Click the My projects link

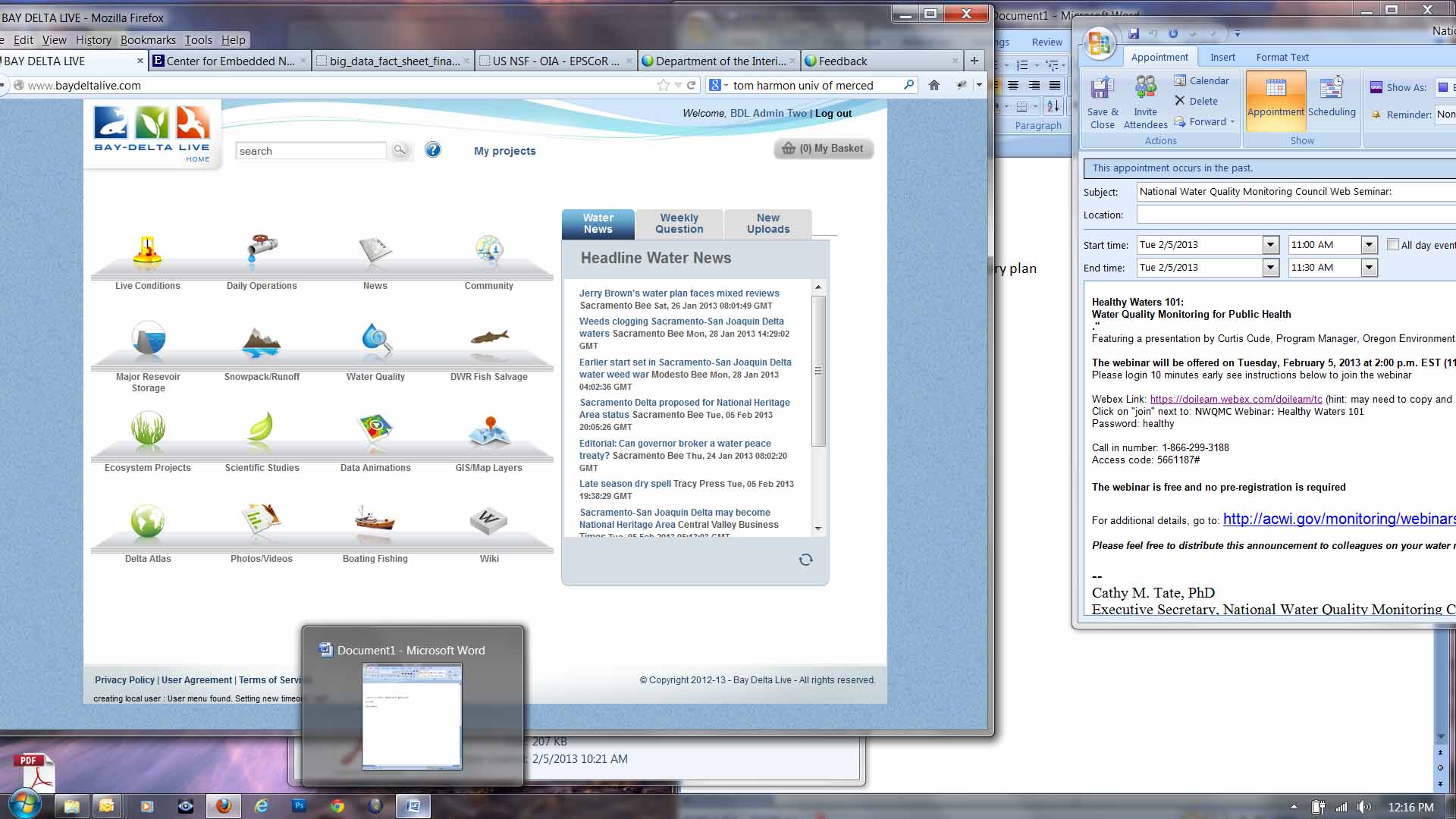pyautogui.click(x=504, y=151)
